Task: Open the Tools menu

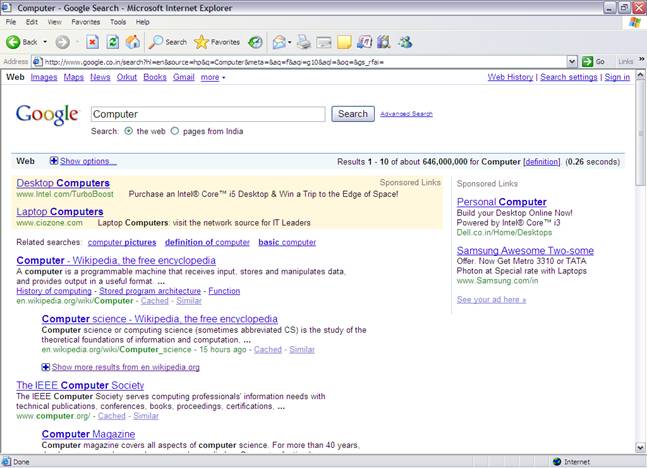Action: 118,22
